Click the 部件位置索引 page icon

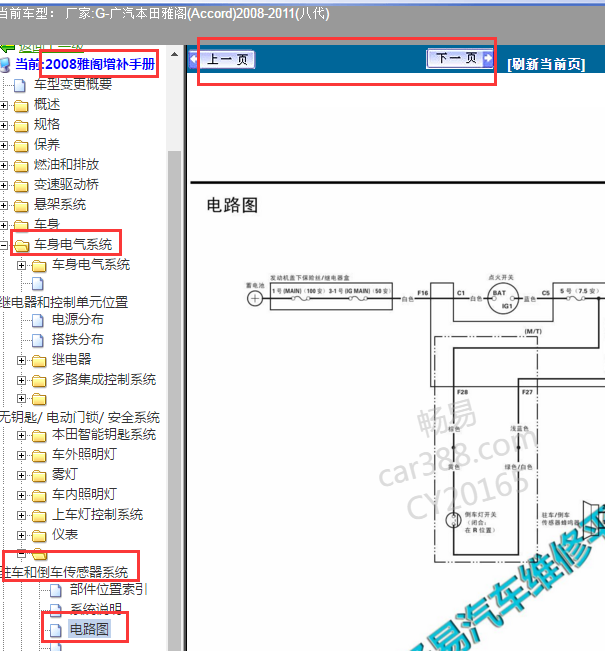click(x=56, y=590)
